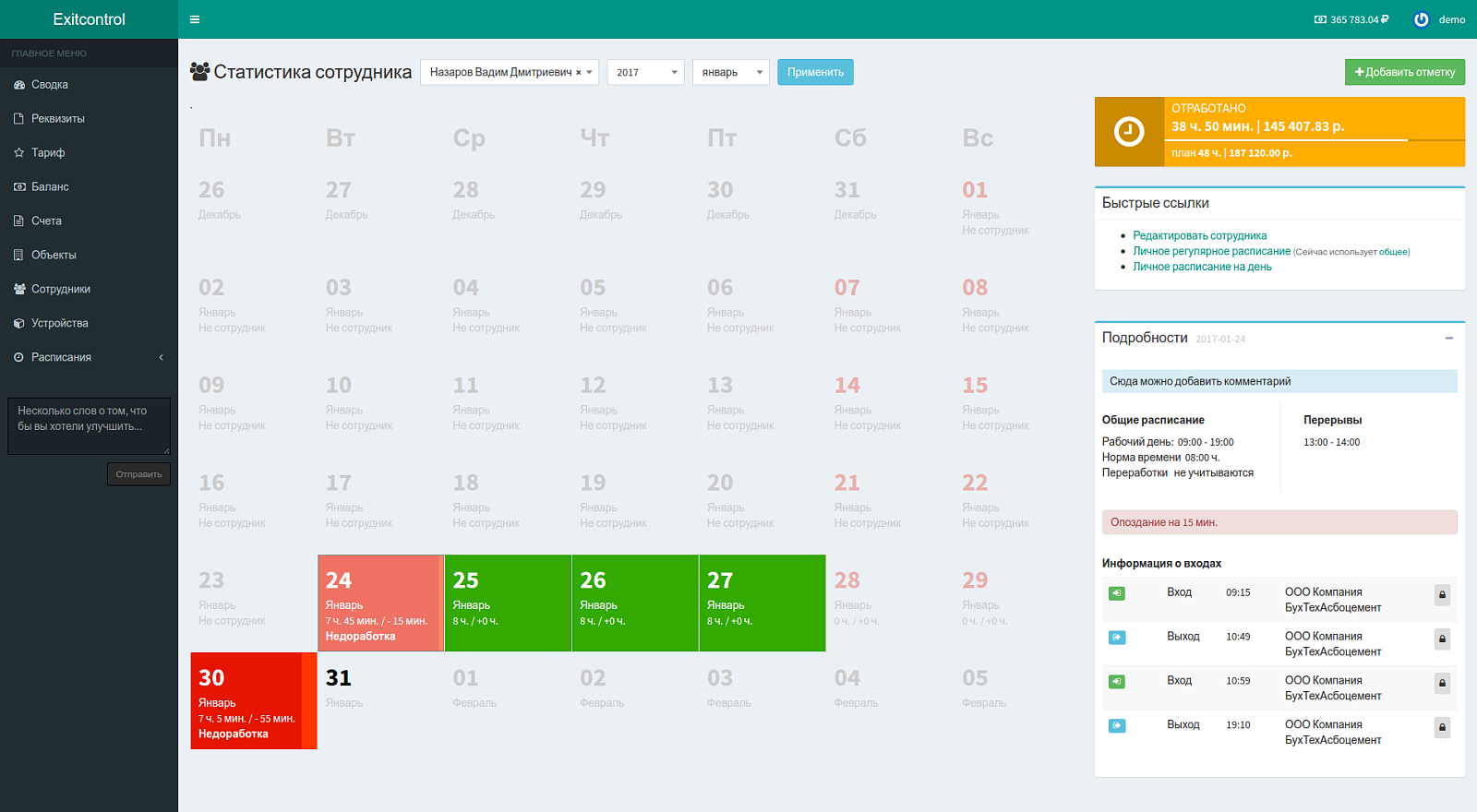Open the январь month dropdown
Image resolution: width=1477 pixels, height=812 pixels.
[731, 72]
